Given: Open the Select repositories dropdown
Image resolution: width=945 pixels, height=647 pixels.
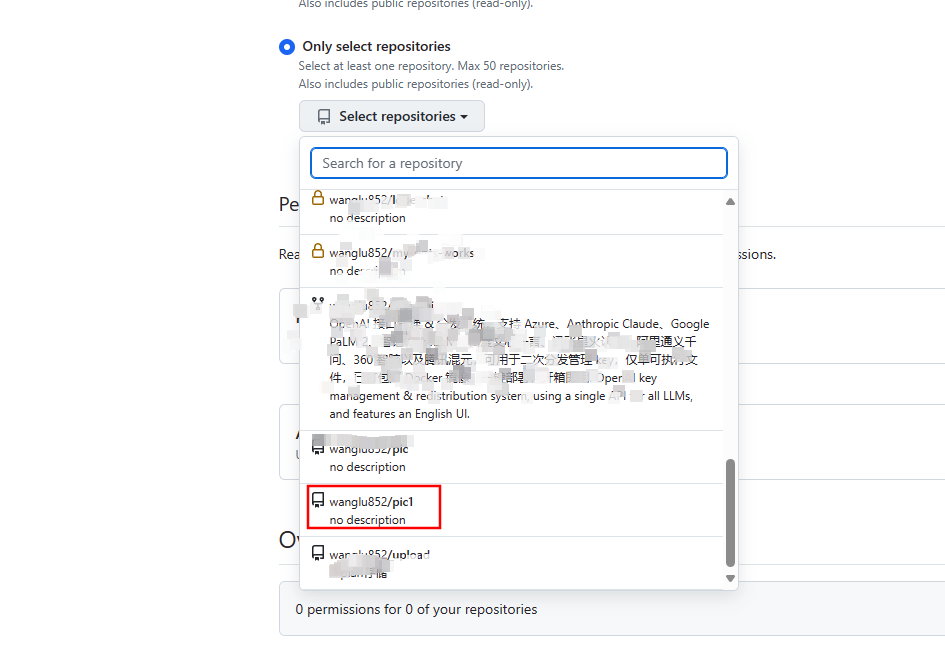Looking at the screenshot, I should tap(392, 116).
